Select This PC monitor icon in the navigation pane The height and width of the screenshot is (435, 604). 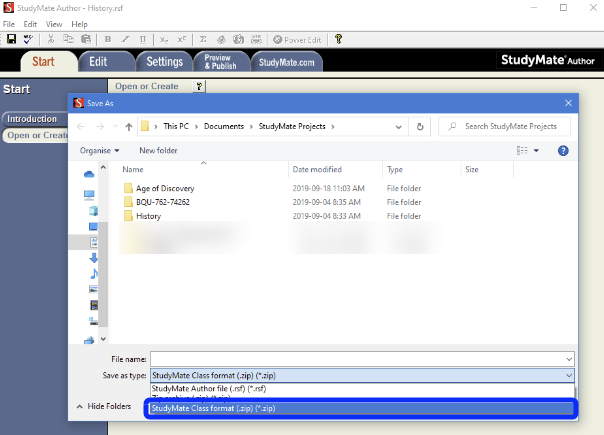pyautogui.click(x=89, y=195)
